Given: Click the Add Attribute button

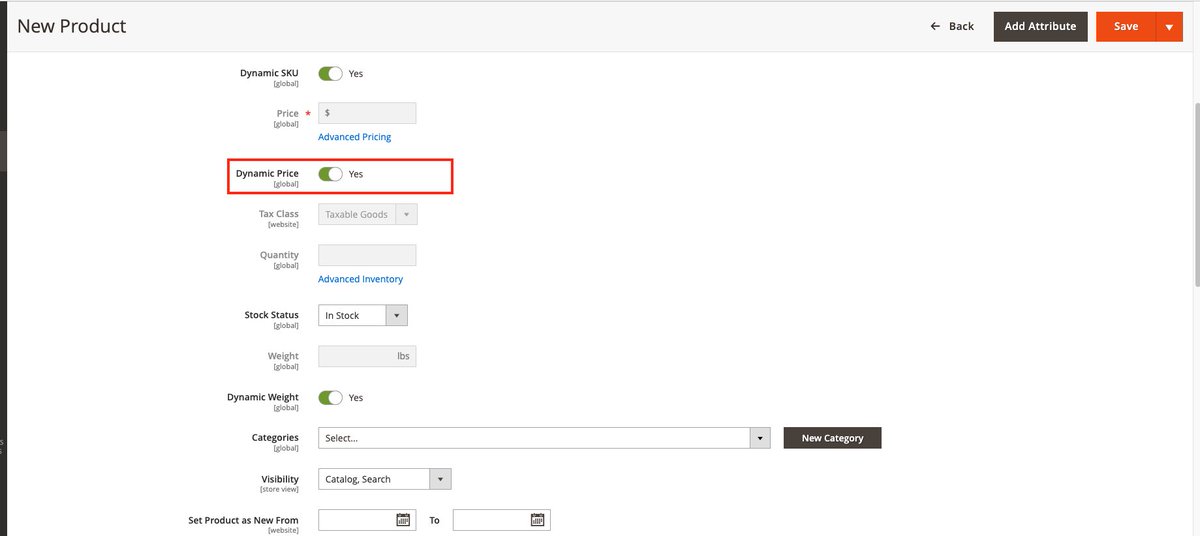Looking at the screenshot, I should [1040, 27].
